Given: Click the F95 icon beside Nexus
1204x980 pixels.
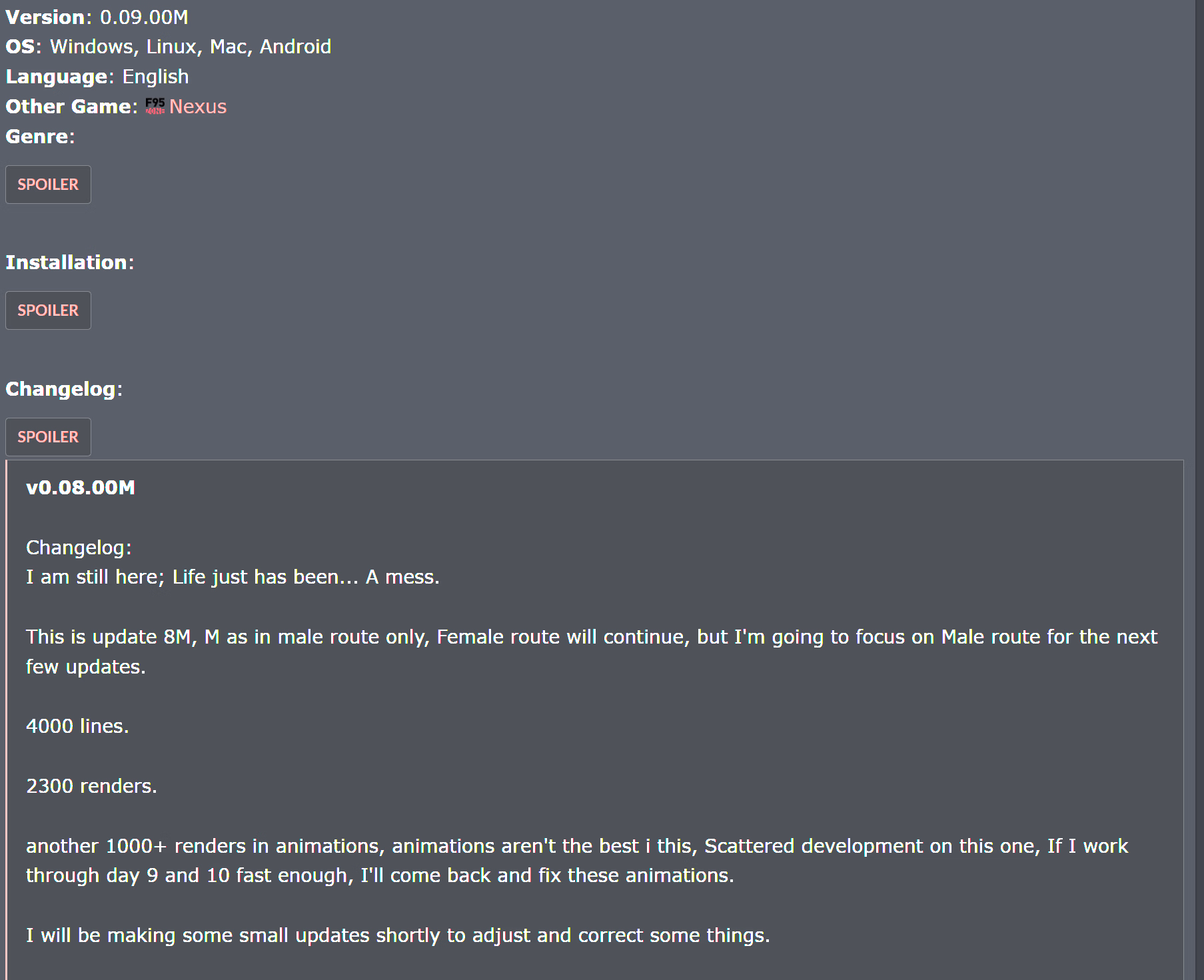Looking at the screenshot, I should [155, 107].
